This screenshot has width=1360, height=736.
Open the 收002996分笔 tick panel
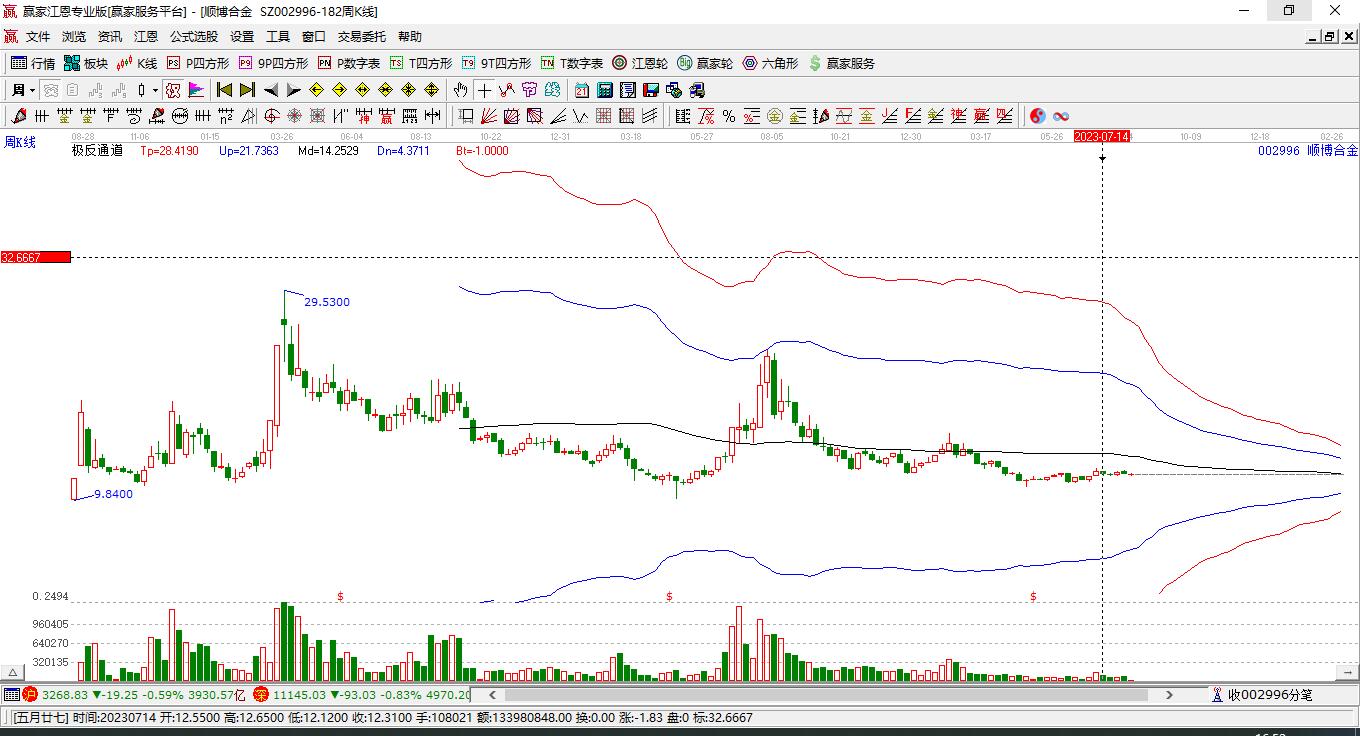click(1262, 694)
